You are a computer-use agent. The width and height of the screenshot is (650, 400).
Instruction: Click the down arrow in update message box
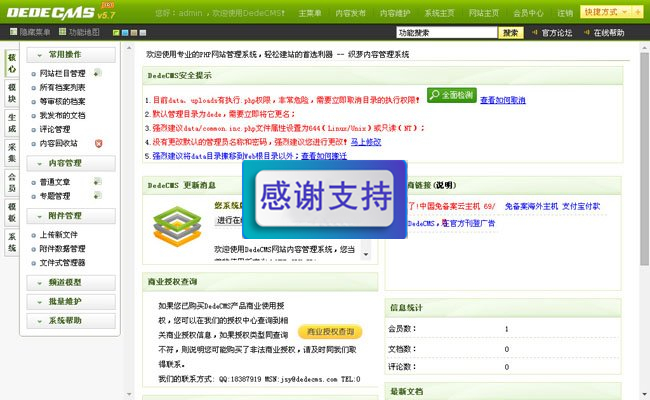[x=366, y=255]
